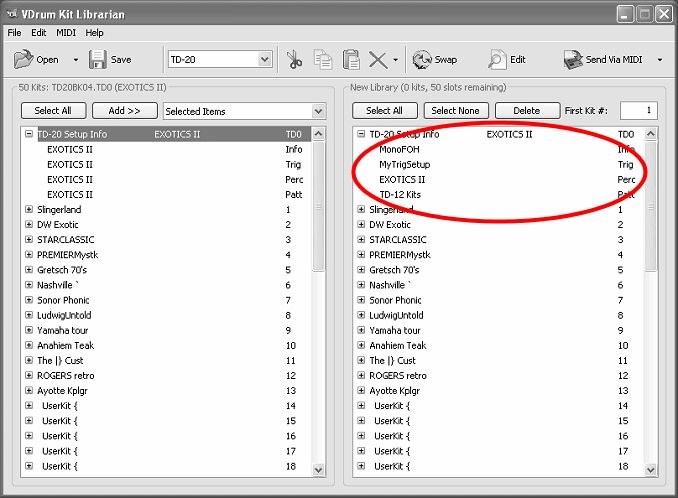Viewport: 678px width, 498px height.
Task: Click the Copy icon in toolbar
Action: click(x=323, y=60)
